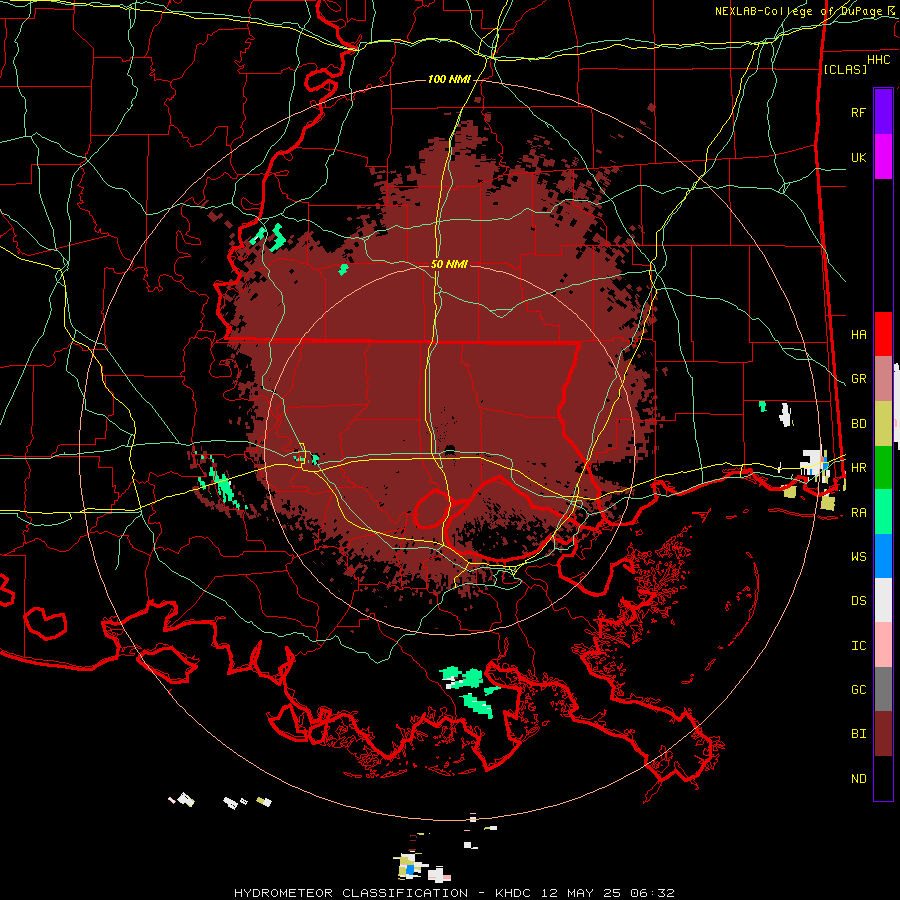The height and width of the screenshot is (900, 900).
Task: Click the HYDROMETEOR CLASSIFICATION caption text
Action: coord(351,893)
